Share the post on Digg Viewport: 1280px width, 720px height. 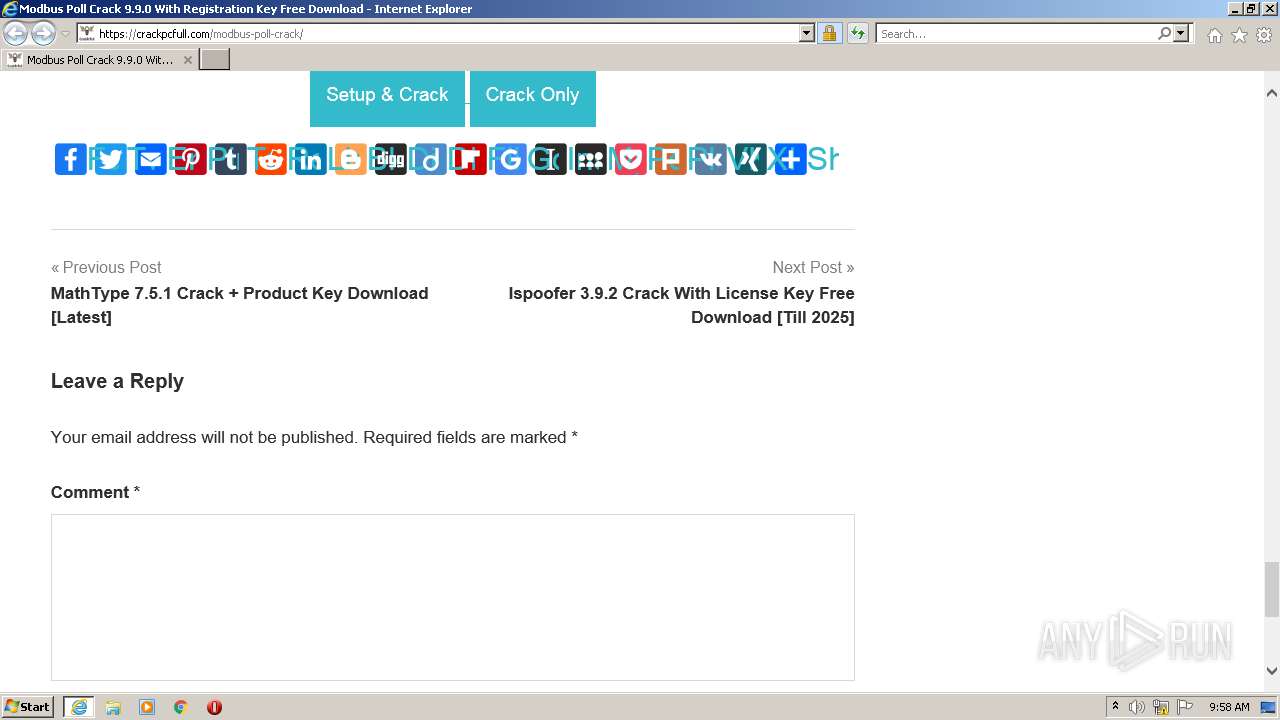(x=391, y=159)
